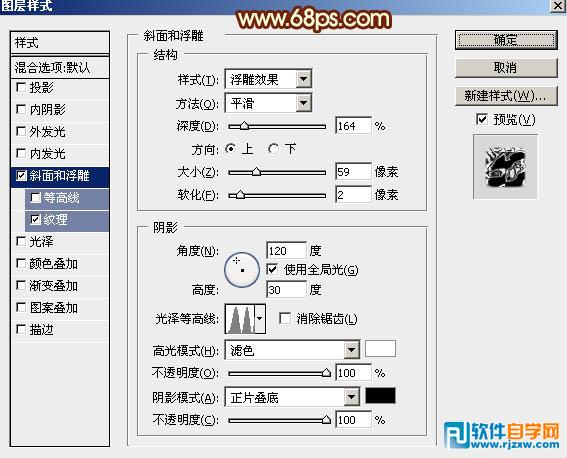The width and height of the screenshot is (567, 458).
Task: Open the 方法 平滑 dropdown
Action: click(268, 103)
